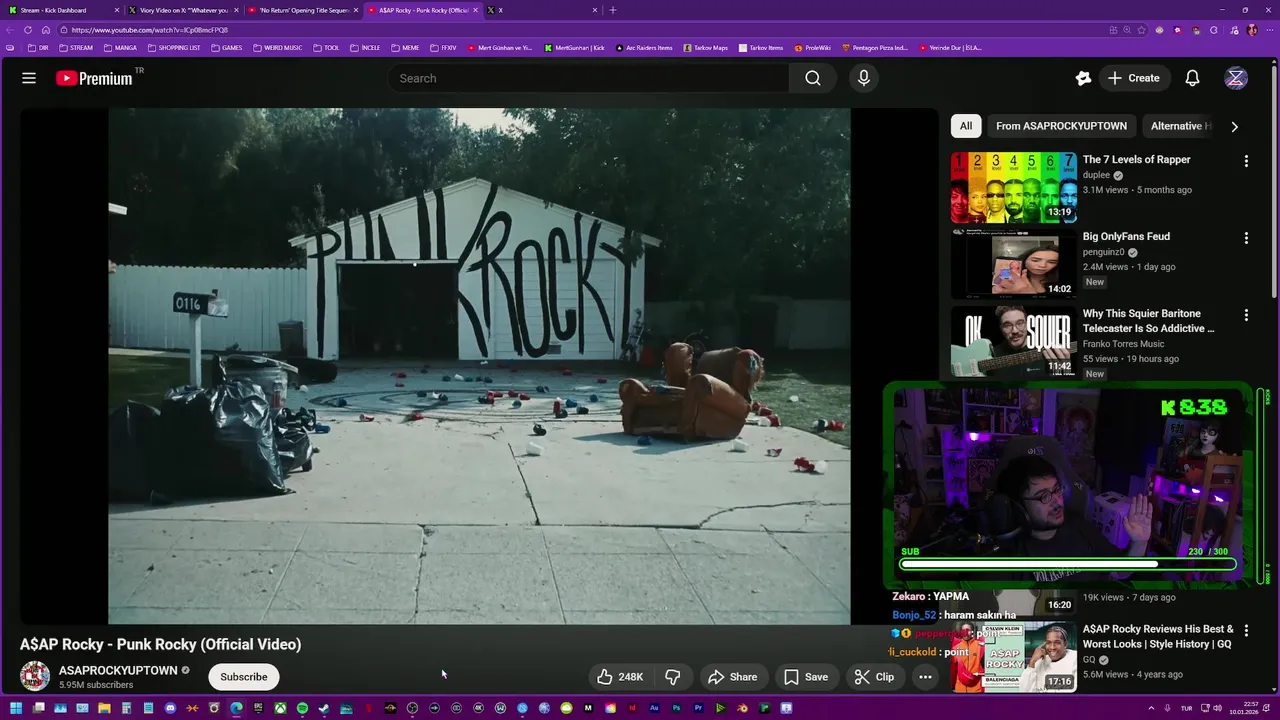Open the GAMES bookmarks folder

(x=227, y=47)
